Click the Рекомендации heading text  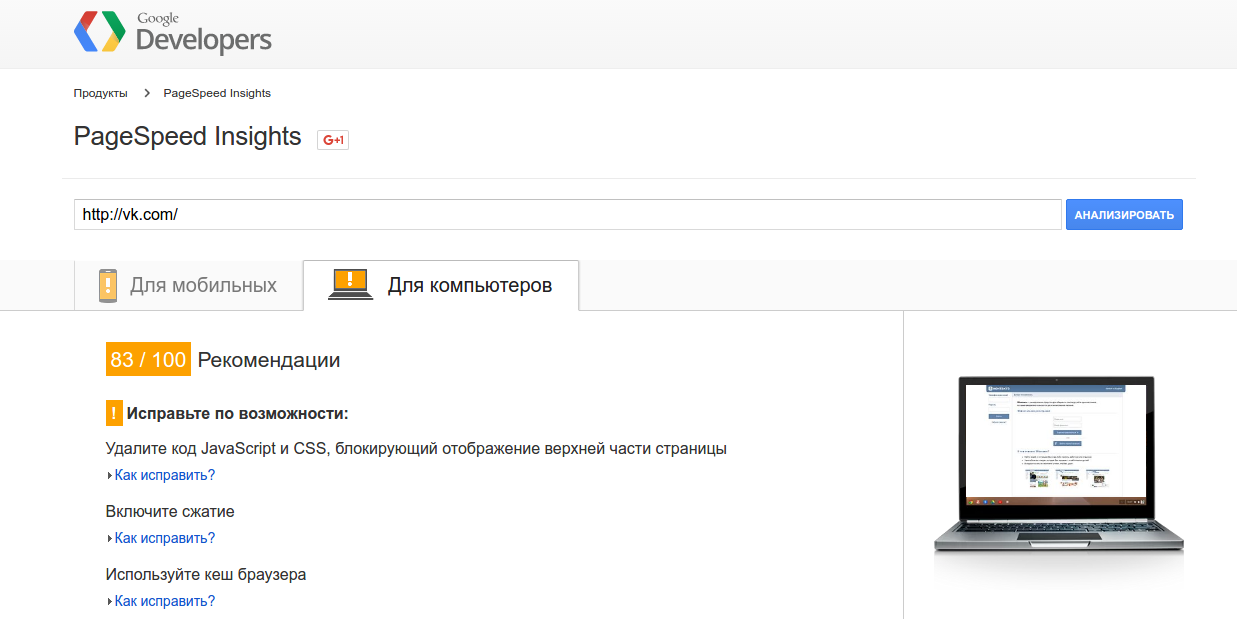tap(269, 360)
